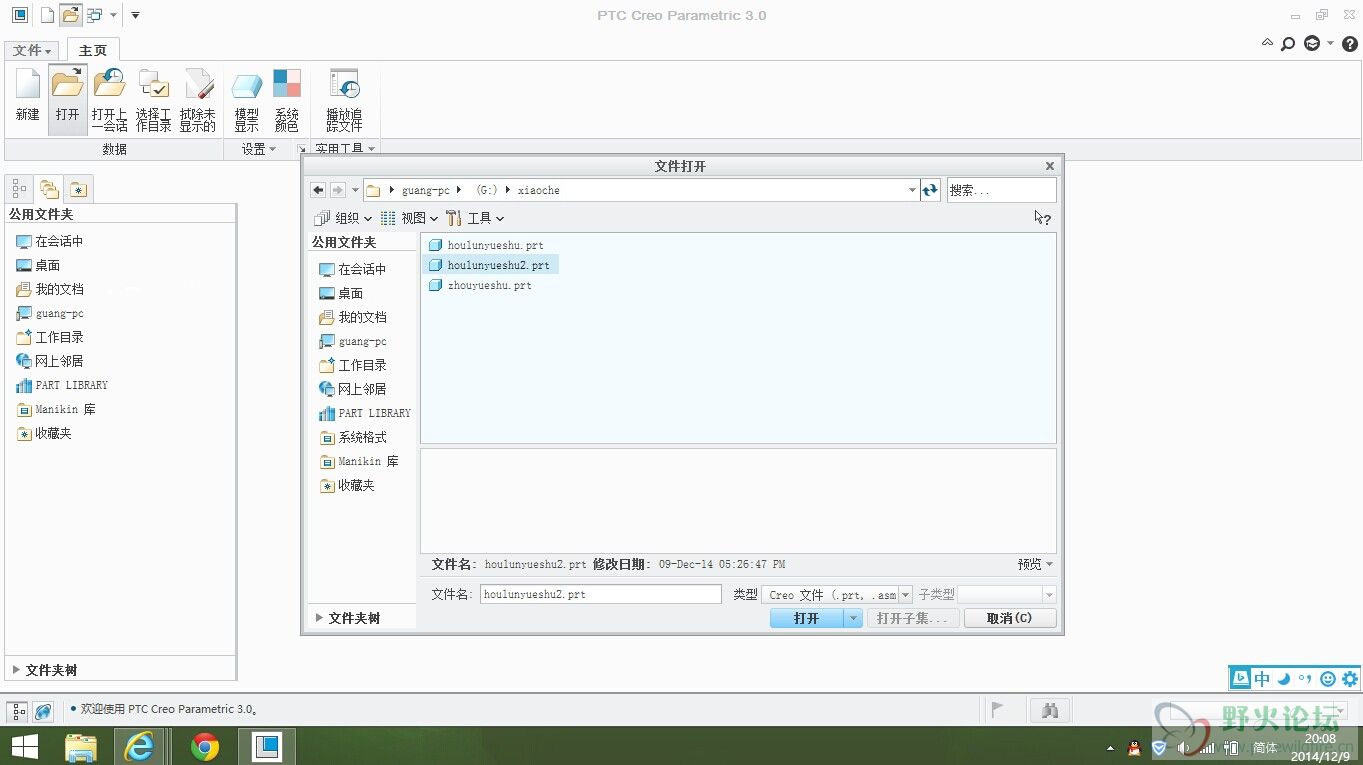Screen dimensions: 1363x765
Task: Select the file houlunyueshu2.prt
Action: [490, 265]
